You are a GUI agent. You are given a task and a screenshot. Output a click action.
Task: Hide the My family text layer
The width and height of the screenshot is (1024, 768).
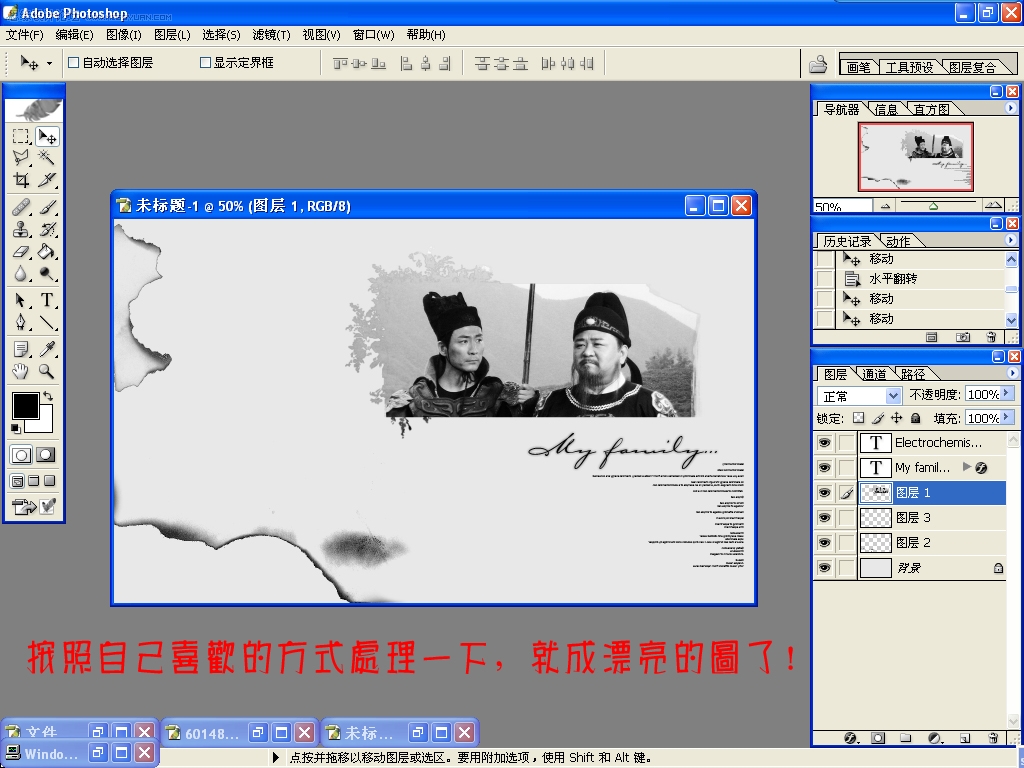[825, 468]
